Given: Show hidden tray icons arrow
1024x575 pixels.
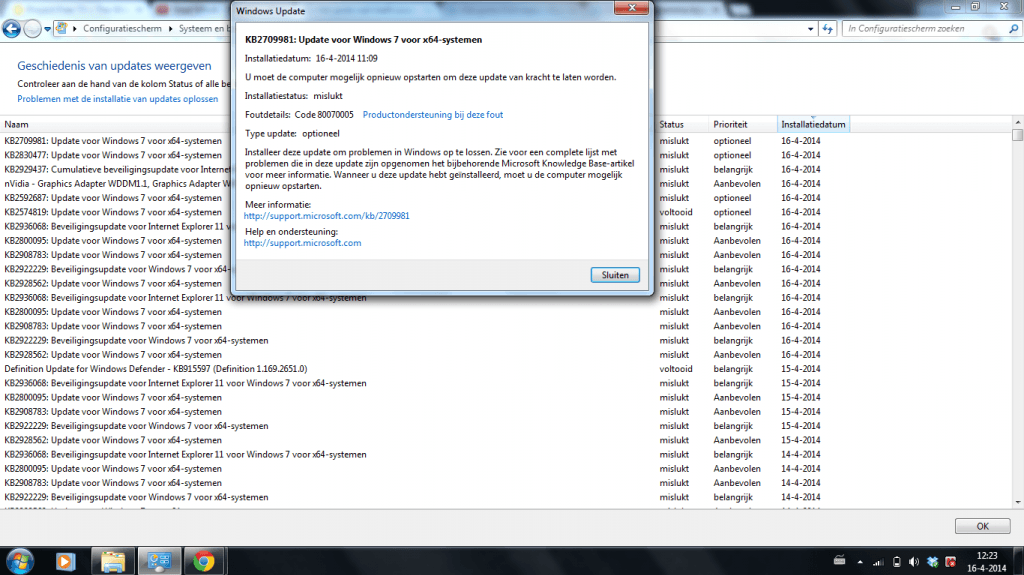Looking at the screenshot, I should pos(860,562).
